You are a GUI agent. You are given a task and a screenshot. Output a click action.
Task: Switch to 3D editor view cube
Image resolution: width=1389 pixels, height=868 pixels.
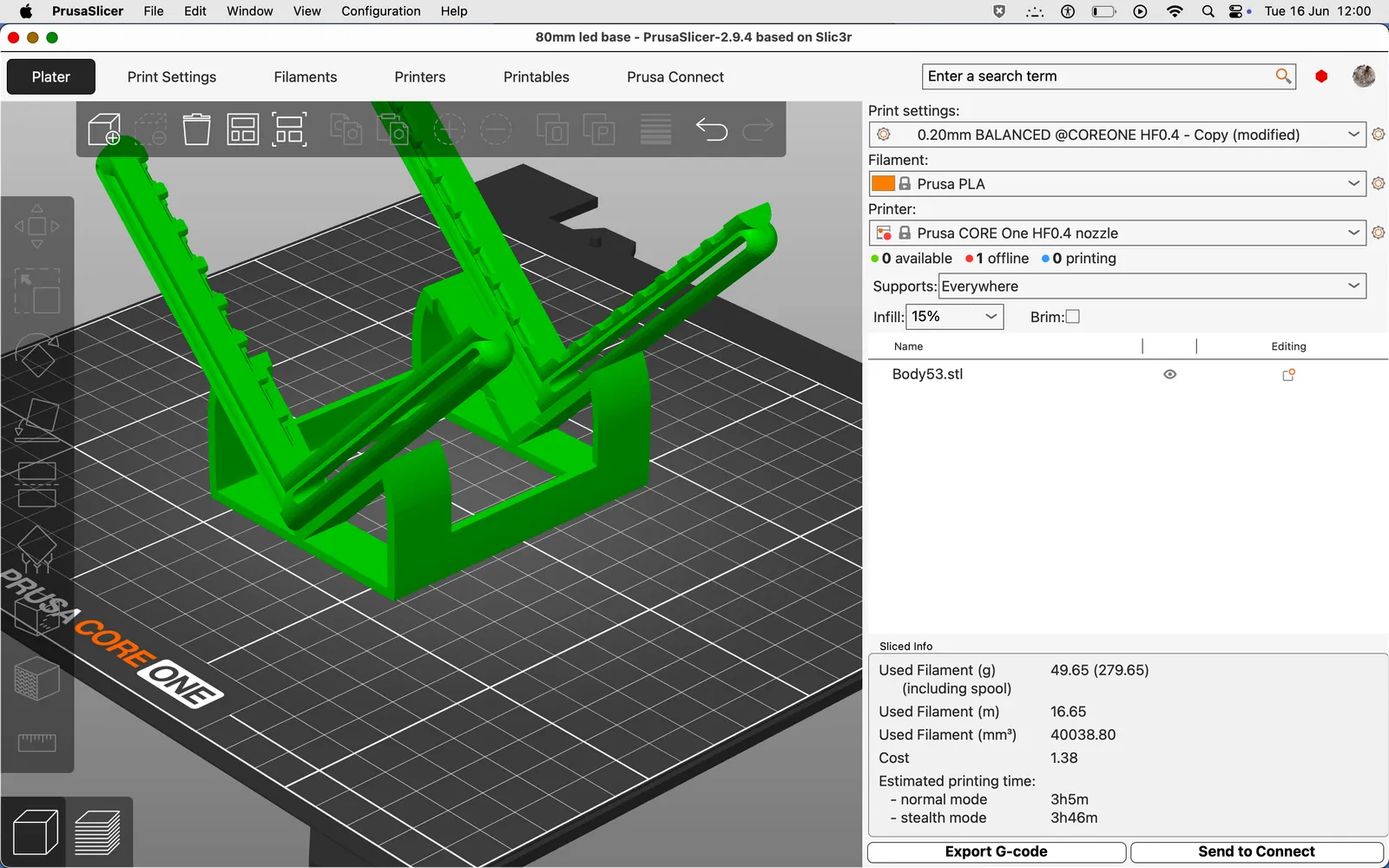pos(35,832)
